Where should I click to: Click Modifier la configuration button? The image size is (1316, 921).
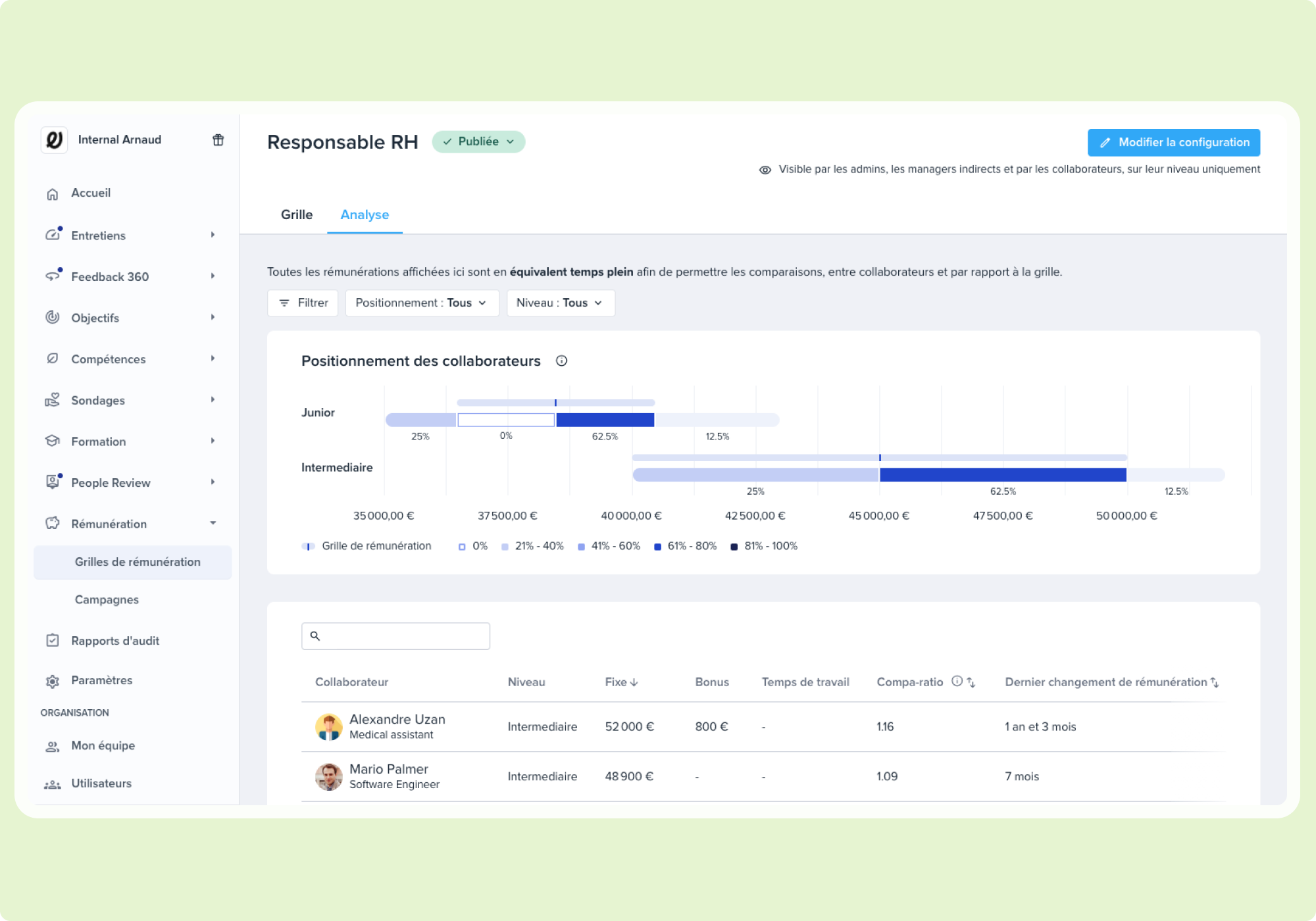point(1173,142)
